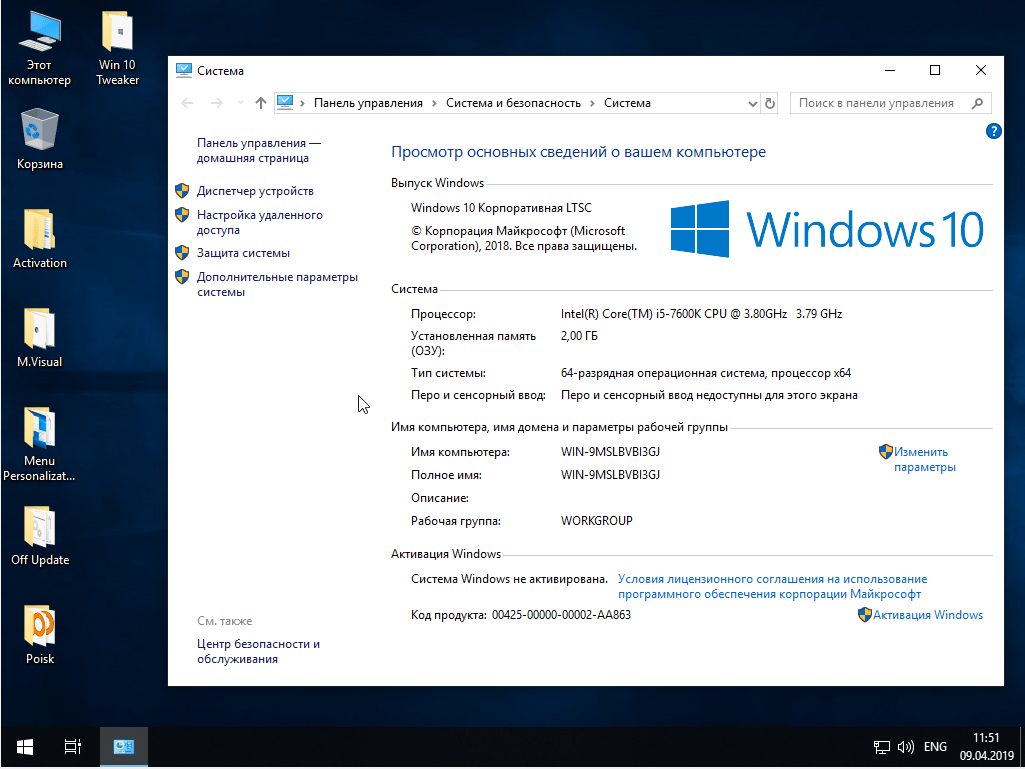Viewport: 1025px width, 769px height.
Task: Click the Intel Core i5-7600K processor text
Action: coord(701,314)
